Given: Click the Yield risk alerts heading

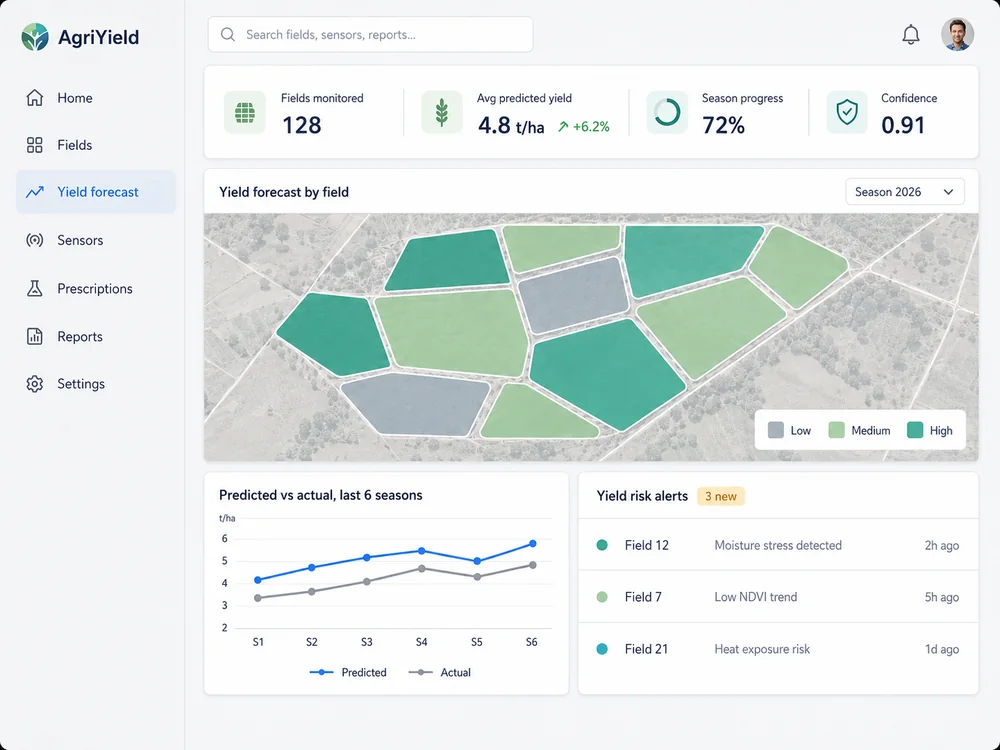Looking at the screenshot, I should [x=642, y=496].
